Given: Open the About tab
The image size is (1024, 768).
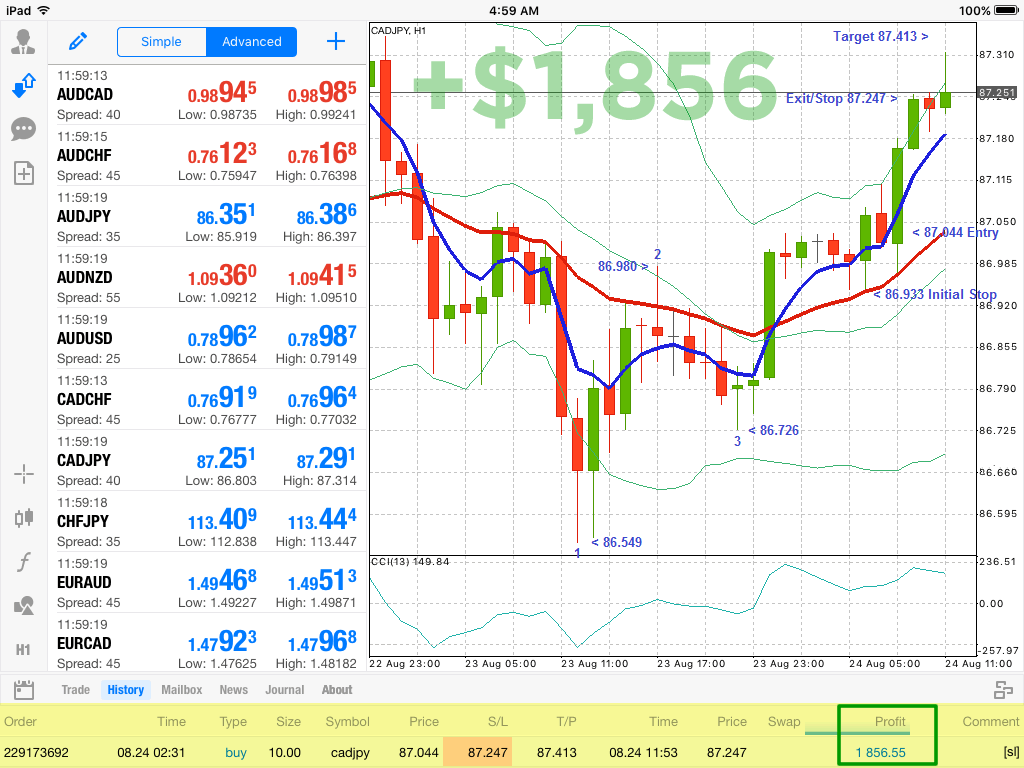Looking at the screenshot, I should (x=337, y=690).
